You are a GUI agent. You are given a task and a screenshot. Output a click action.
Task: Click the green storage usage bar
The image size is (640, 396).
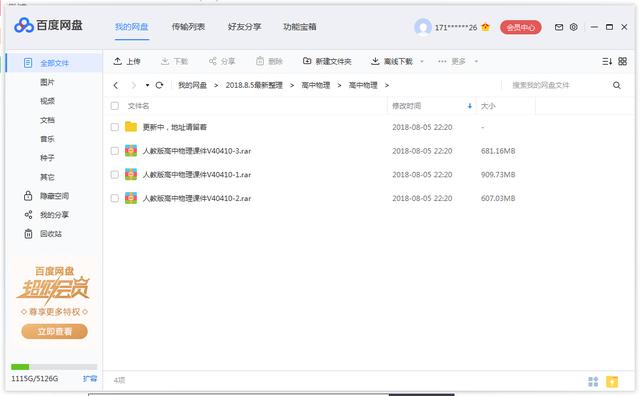pos(20,367)
